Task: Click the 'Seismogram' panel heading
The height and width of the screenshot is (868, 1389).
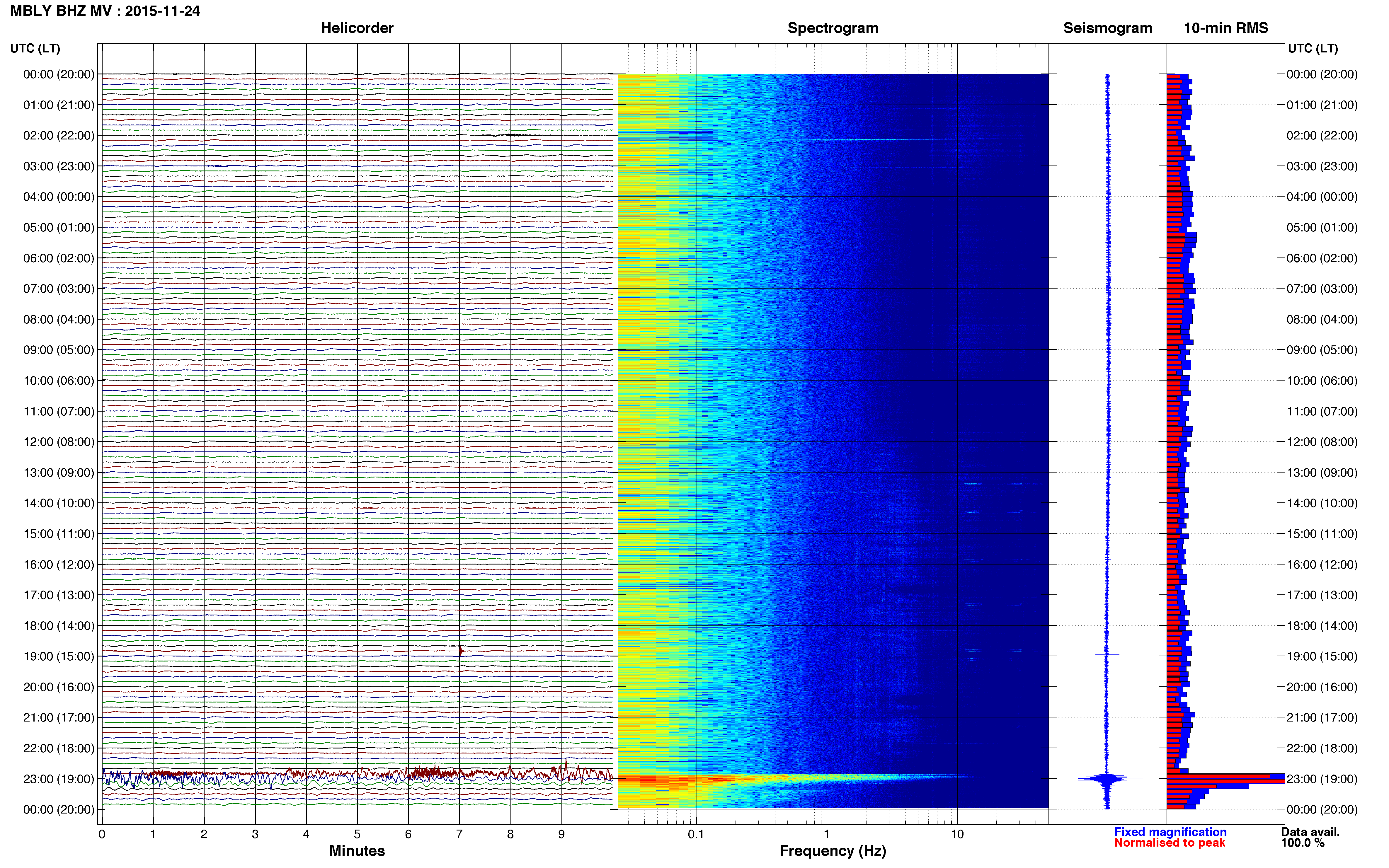Action: click(1107, 28)
